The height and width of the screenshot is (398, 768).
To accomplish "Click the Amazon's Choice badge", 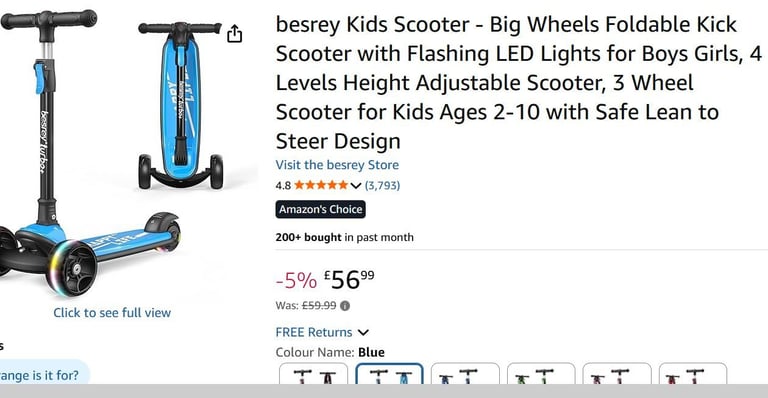I will coord(320,210).
